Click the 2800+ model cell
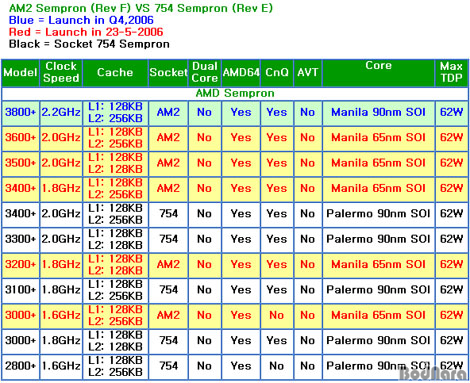This screenshot has height=383, width=470. 20,366
